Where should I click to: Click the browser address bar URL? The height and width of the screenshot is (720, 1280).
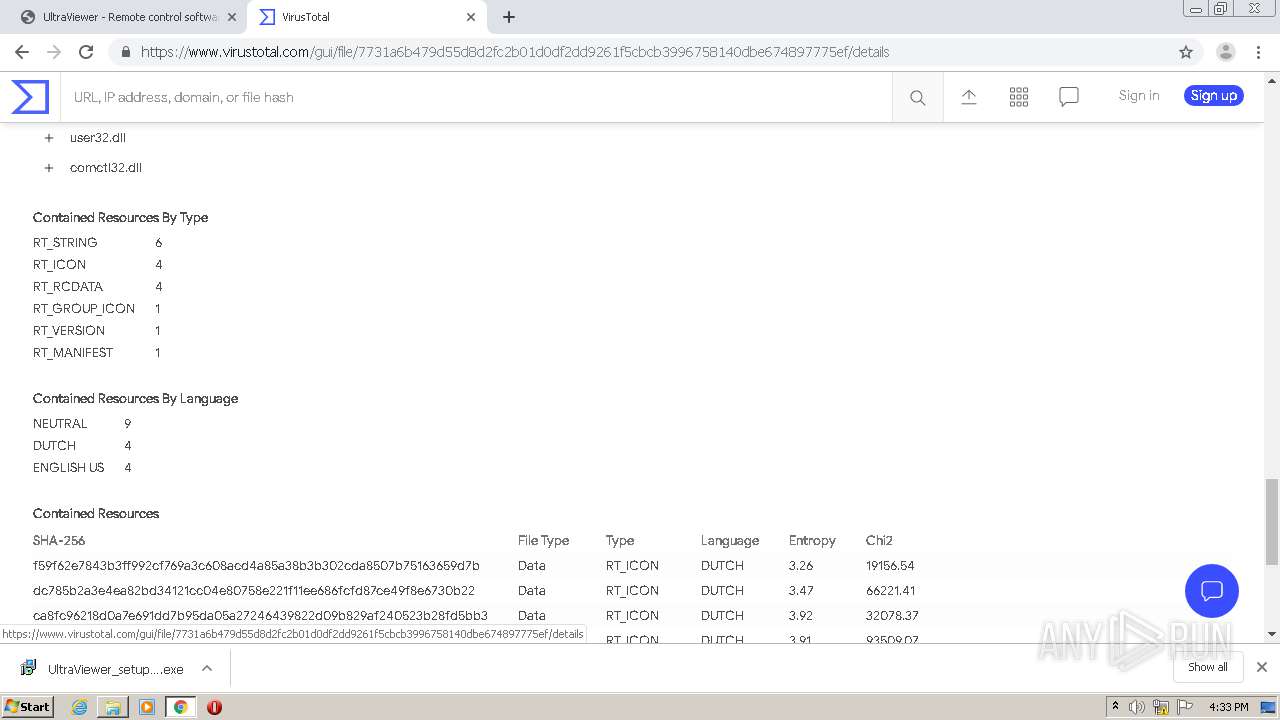pyautogui.click(x=515, y=52)
